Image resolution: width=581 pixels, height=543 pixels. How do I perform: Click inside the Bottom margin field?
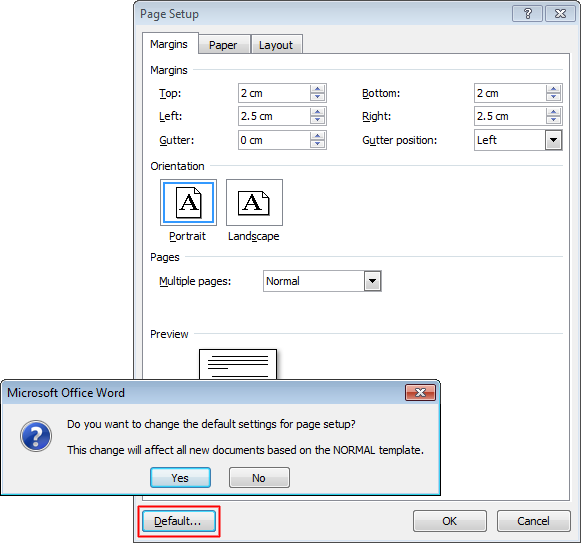(509, 93)
